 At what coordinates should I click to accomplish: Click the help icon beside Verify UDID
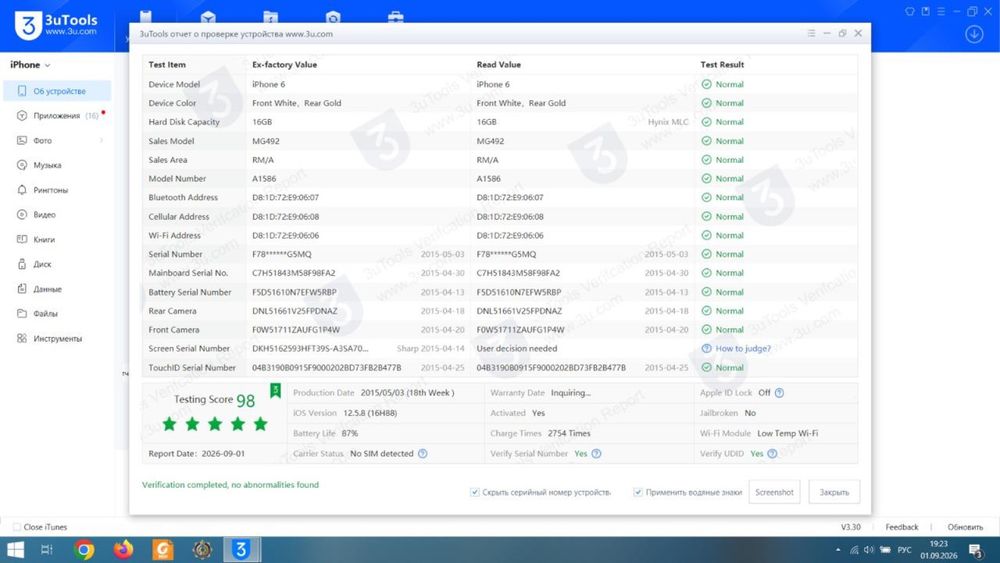pos(772,453)
